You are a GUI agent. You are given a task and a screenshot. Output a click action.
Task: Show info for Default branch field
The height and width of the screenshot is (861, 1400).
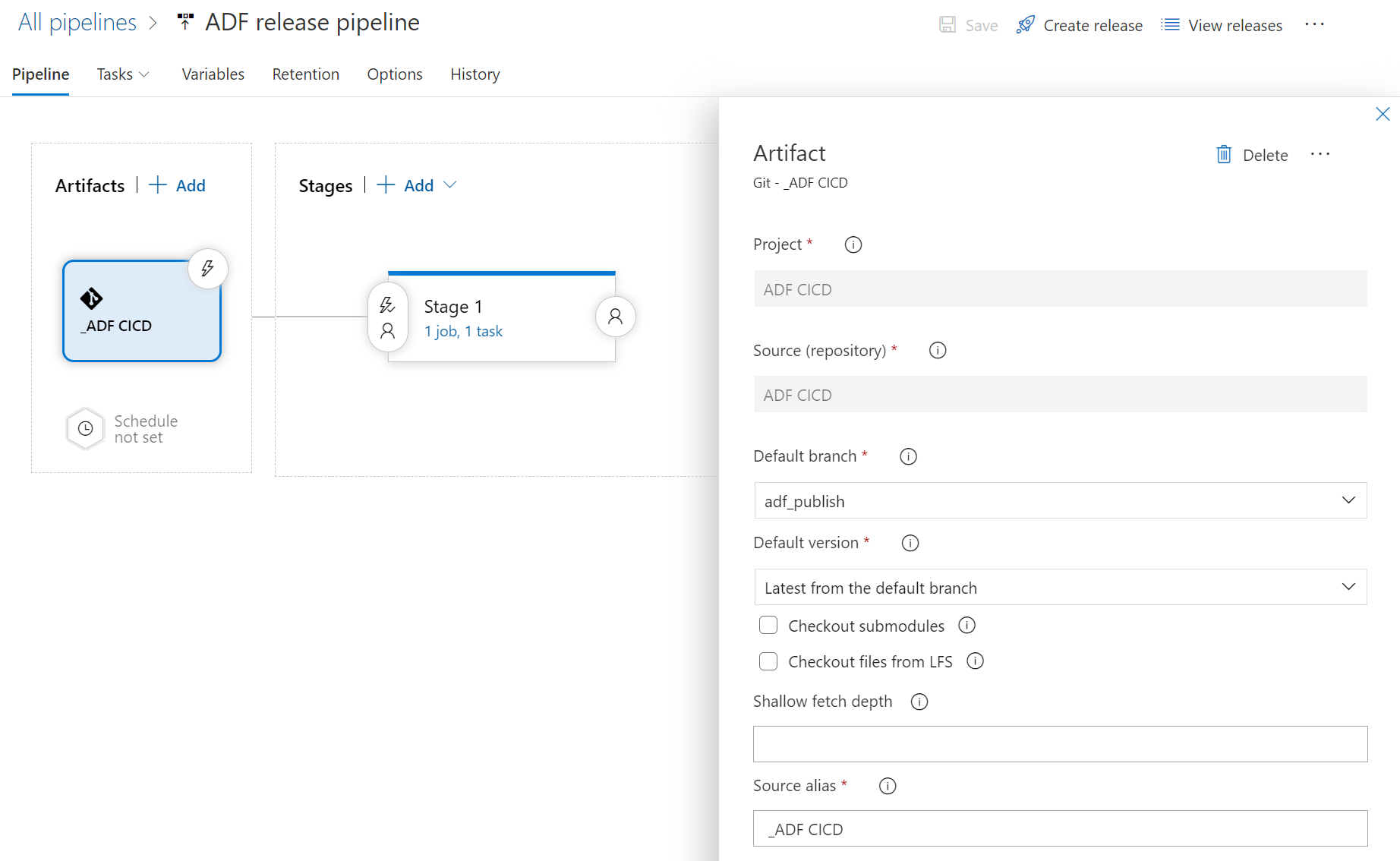pos(908,456)
